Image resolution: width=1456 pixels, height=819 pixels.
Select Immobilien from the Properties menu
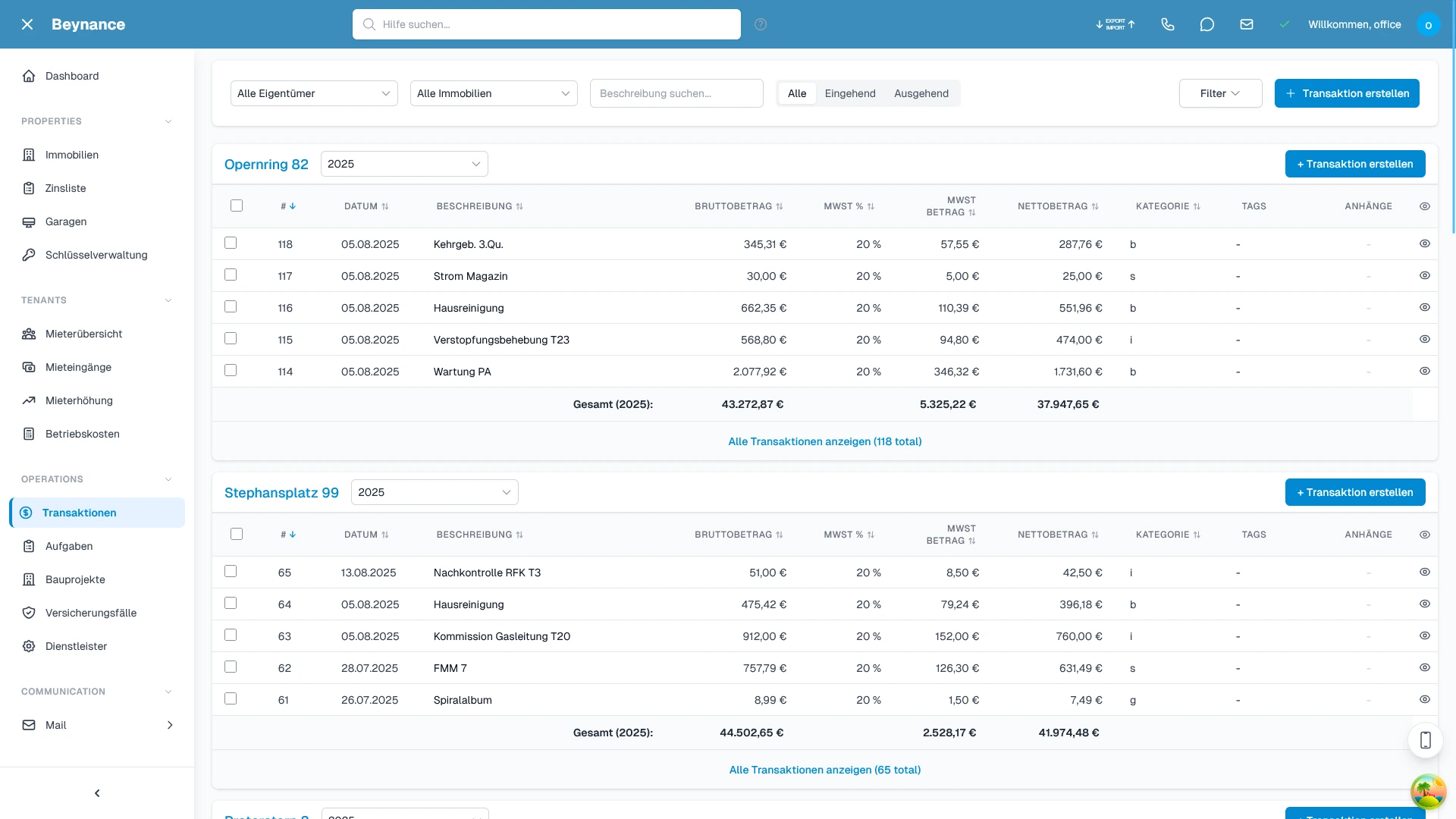(71, 155)
